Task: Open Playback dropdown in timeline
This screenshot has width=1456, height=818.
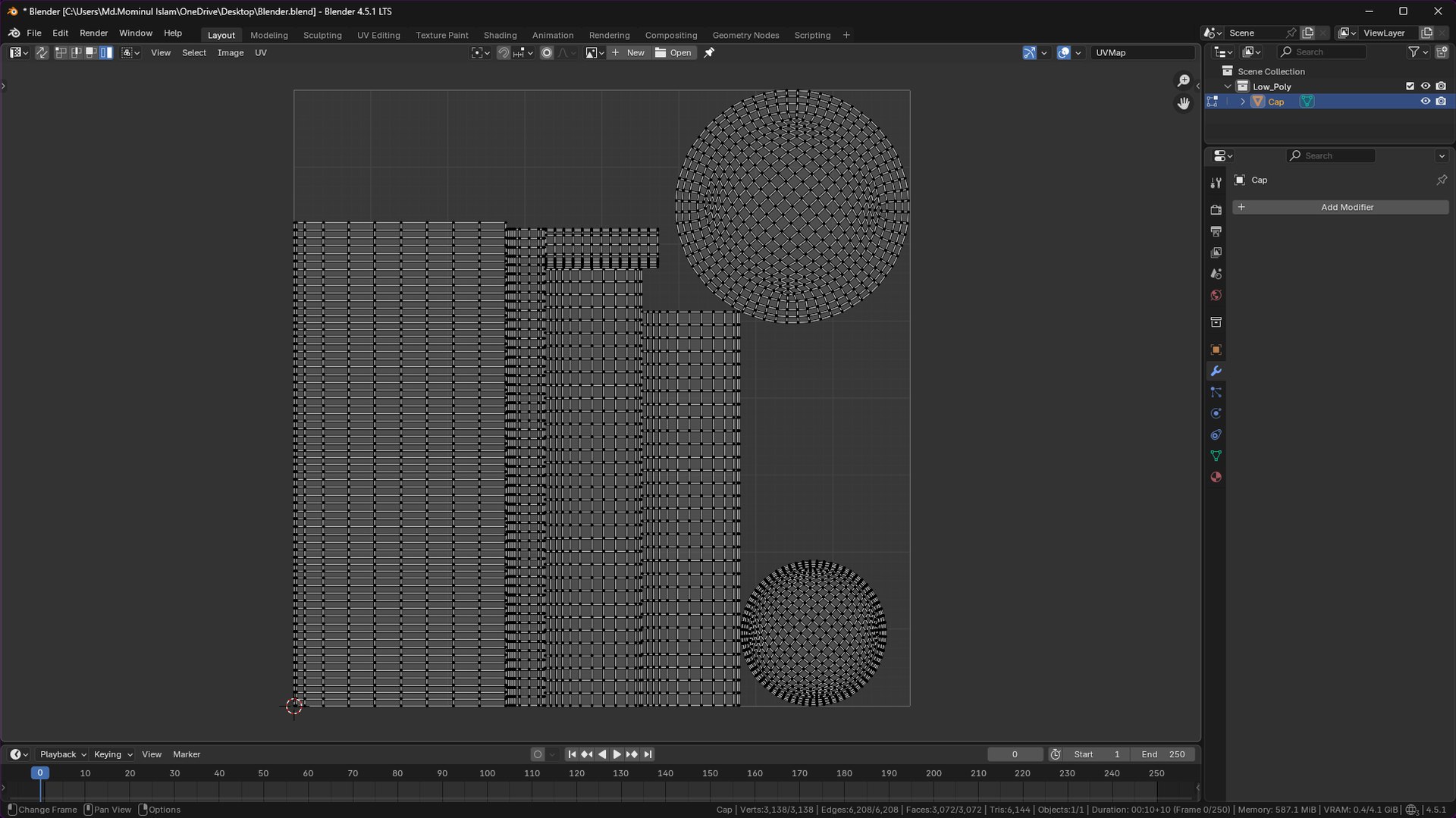Action: click(x=63, y=754)
